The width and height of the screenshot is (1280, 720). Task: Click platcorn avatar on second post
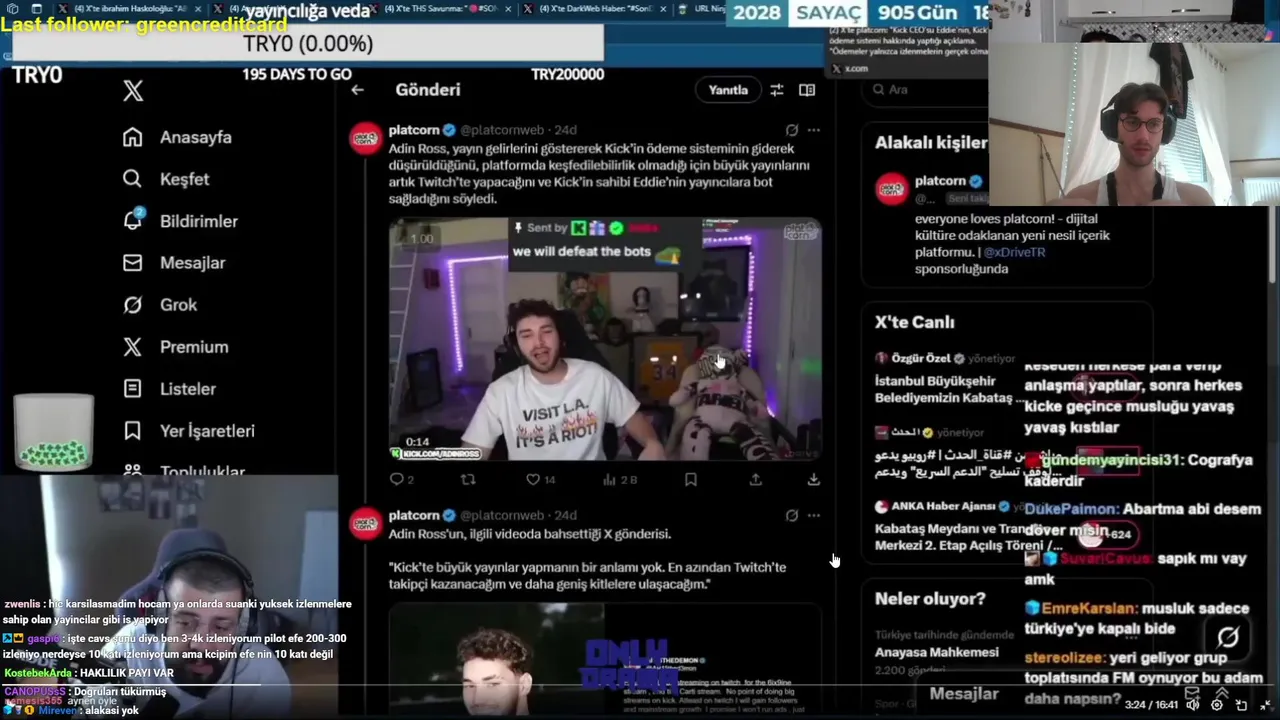[366, 524]
